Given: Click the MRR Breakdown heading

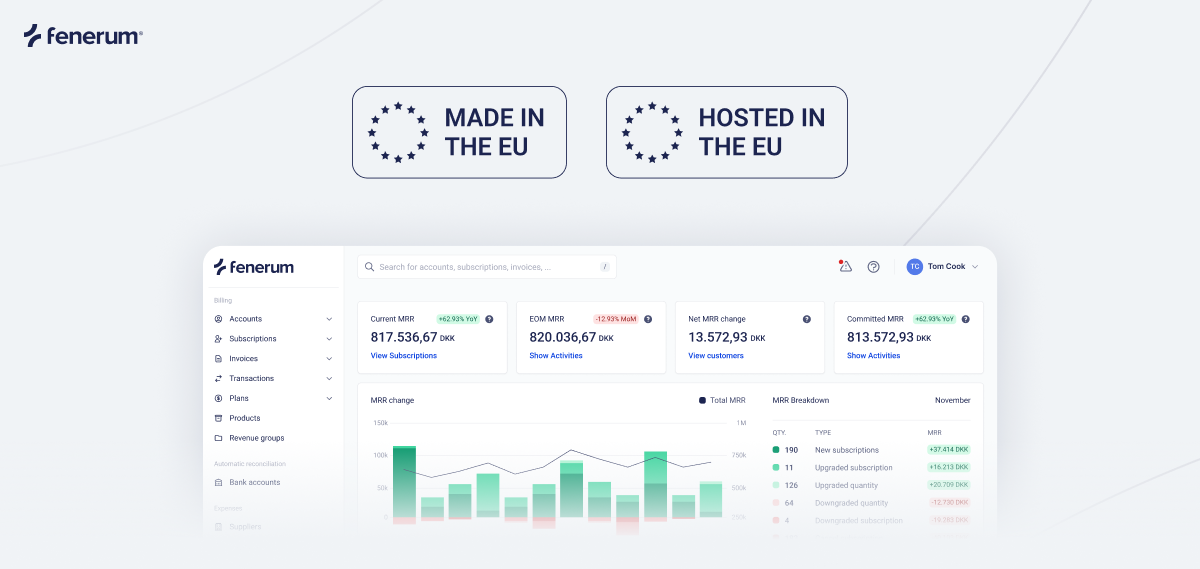Looking at the screenshot, I should point(801,400).
